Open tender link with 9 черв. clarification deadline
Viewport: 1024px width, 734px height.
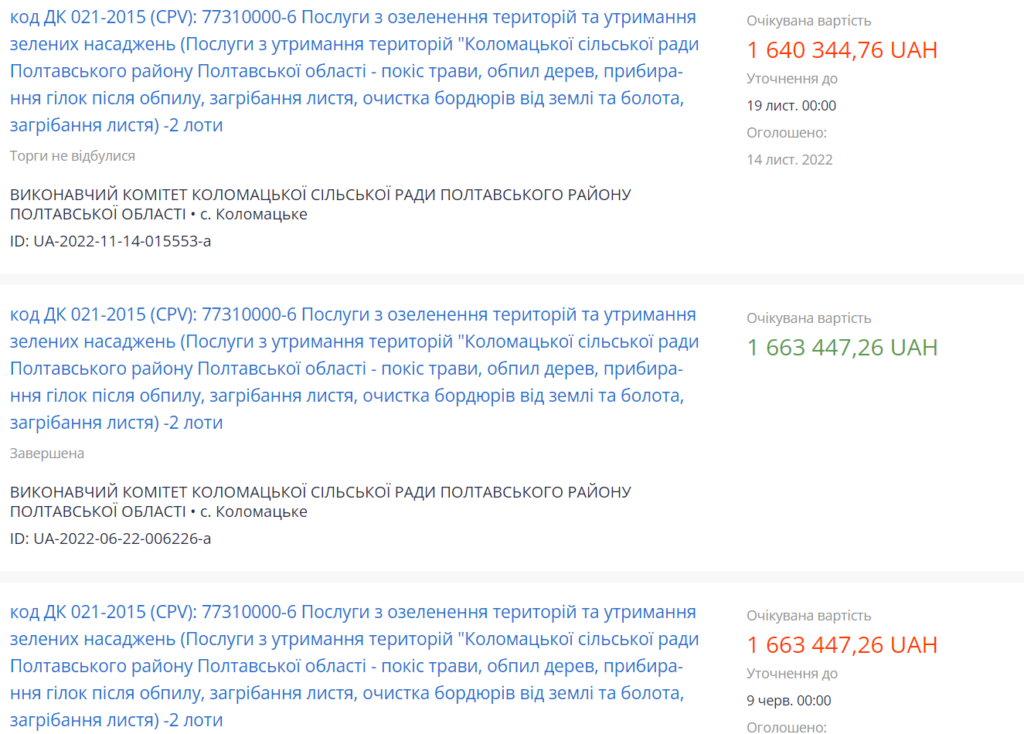354,666
